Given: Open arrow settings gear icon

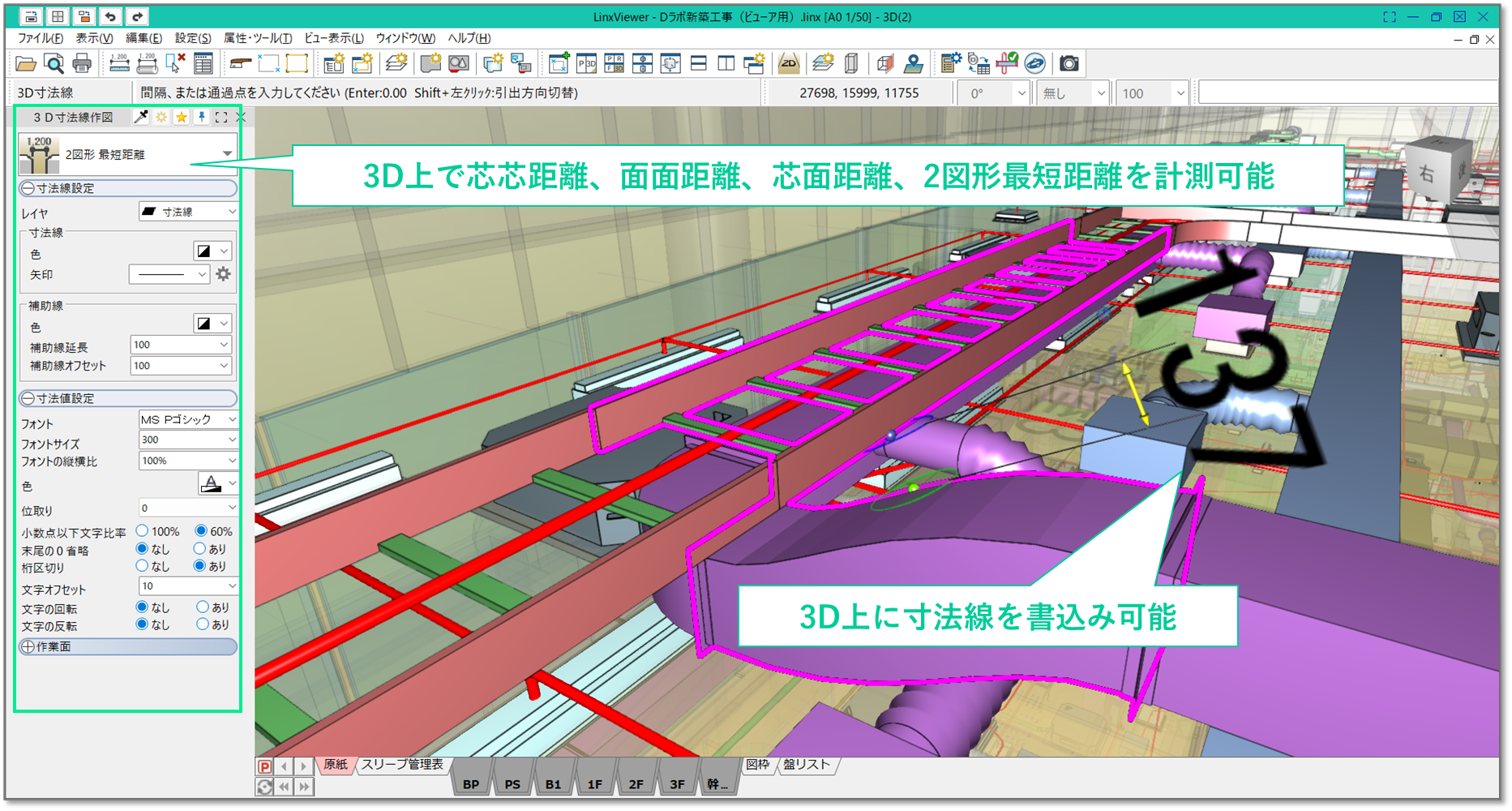Looking at the screenshot, I should [224, 274].
